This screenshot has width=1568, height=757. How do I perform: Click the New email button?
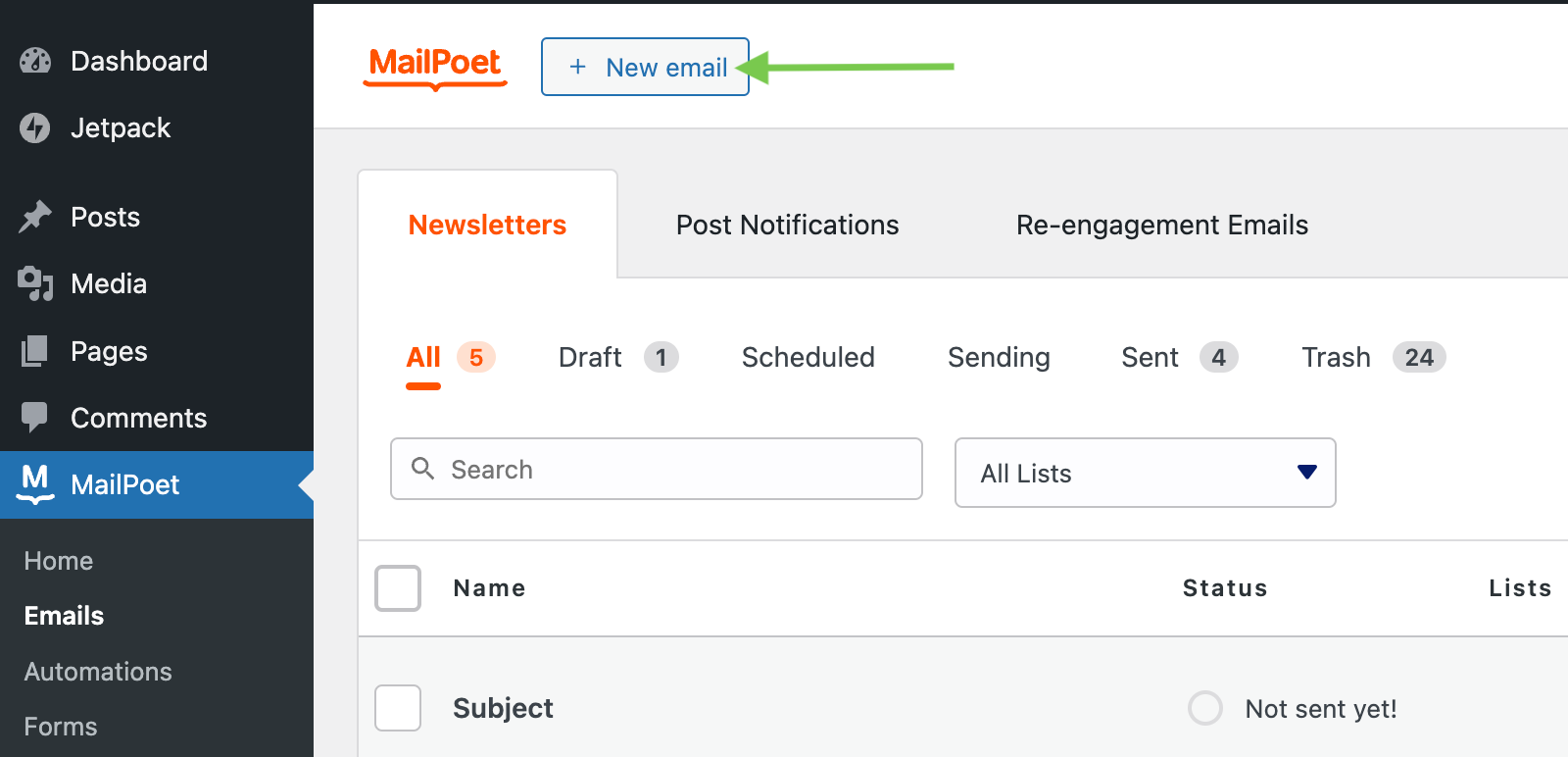[645, 67]
